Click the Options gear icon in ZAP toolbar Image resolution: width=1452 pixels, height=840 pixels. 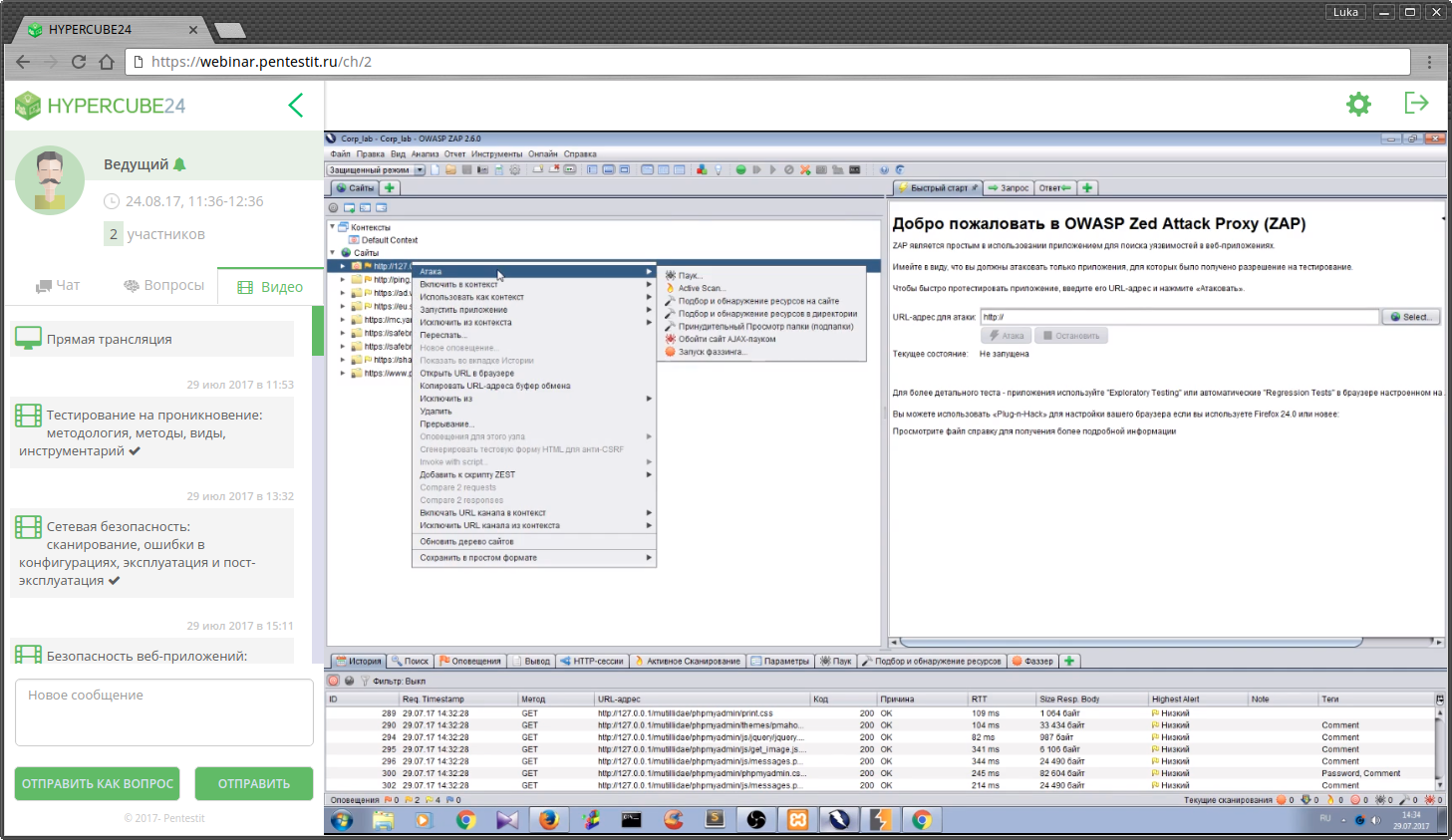(x=515, y=170)
